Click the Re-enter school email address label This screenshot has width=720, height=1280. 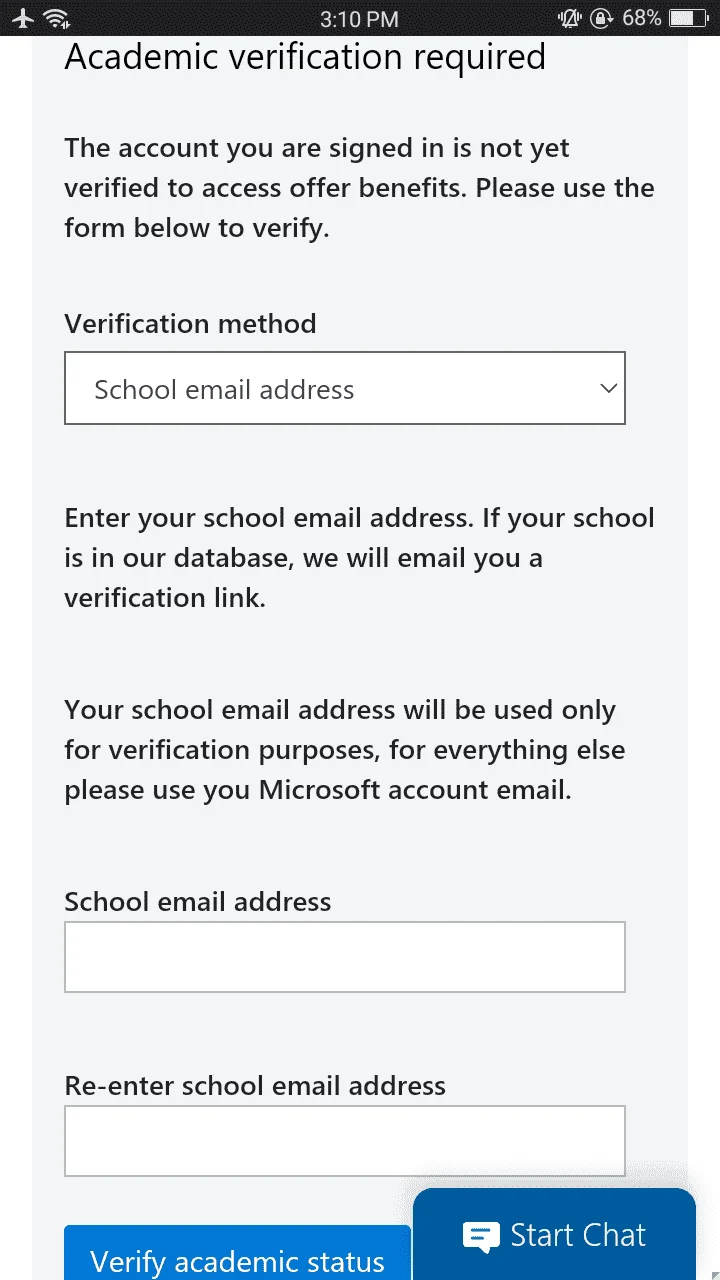(255, 1086)
